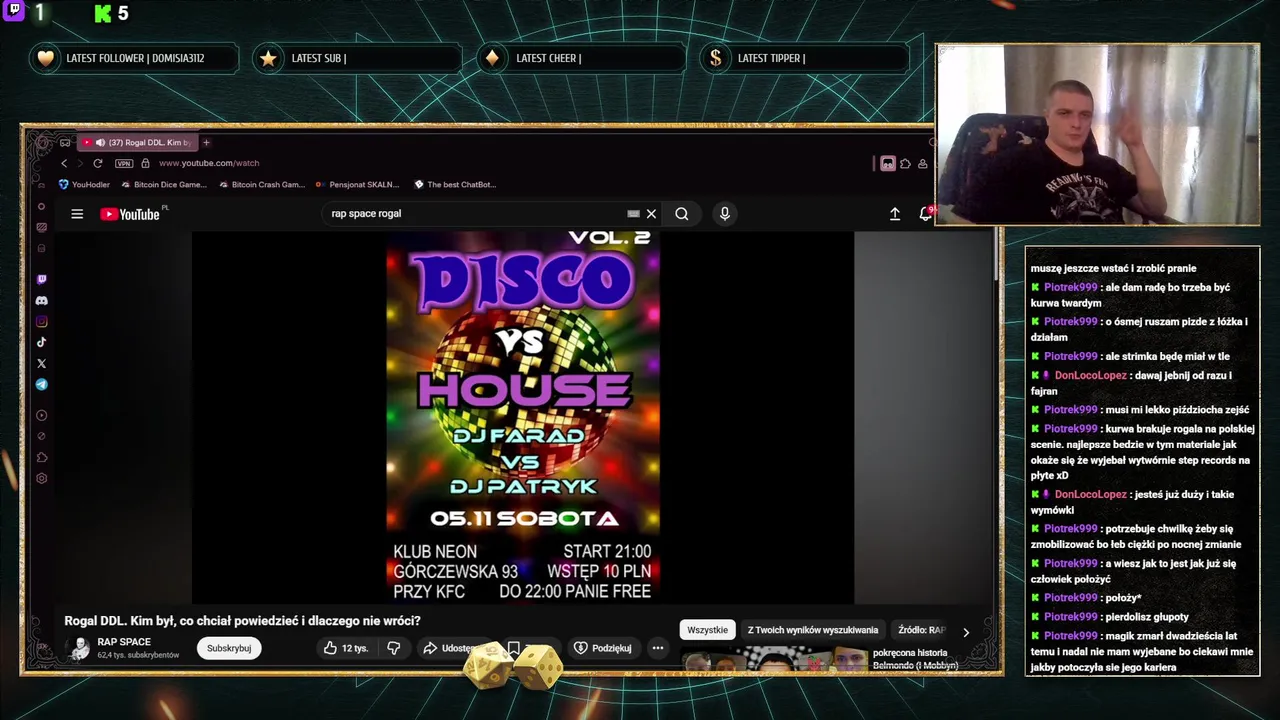Viewport: 1280px width, 720px height.
Task: Open the sidebar extensions cube icon
Action: (41, 458)
